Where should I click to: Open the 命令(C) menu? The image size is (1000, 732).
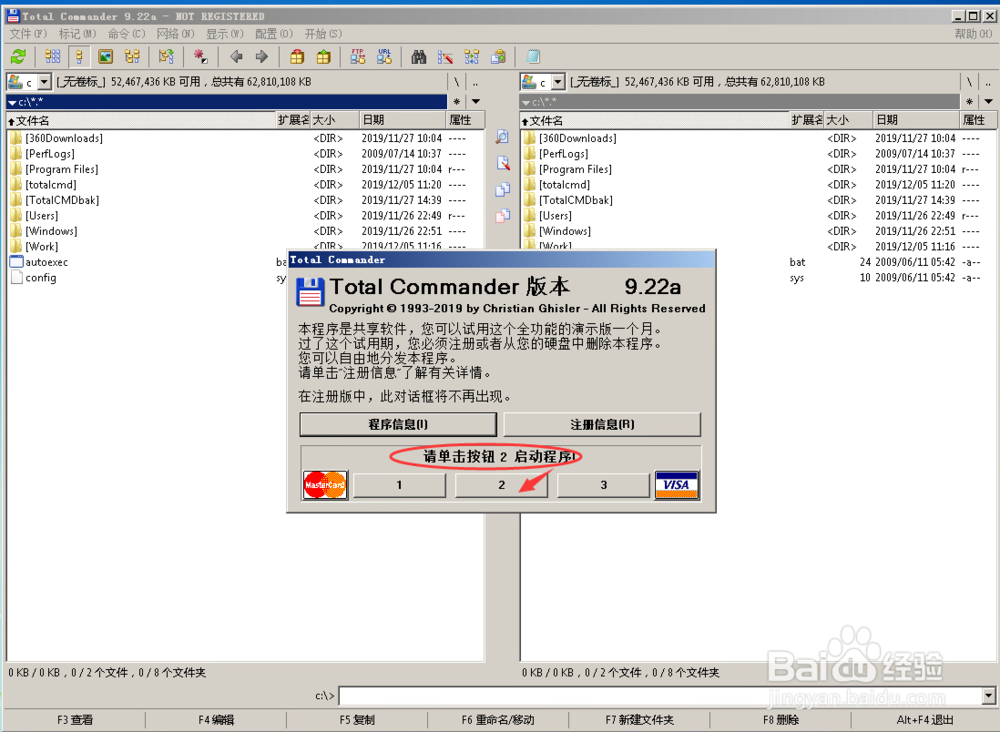click(x=126, y=34)
